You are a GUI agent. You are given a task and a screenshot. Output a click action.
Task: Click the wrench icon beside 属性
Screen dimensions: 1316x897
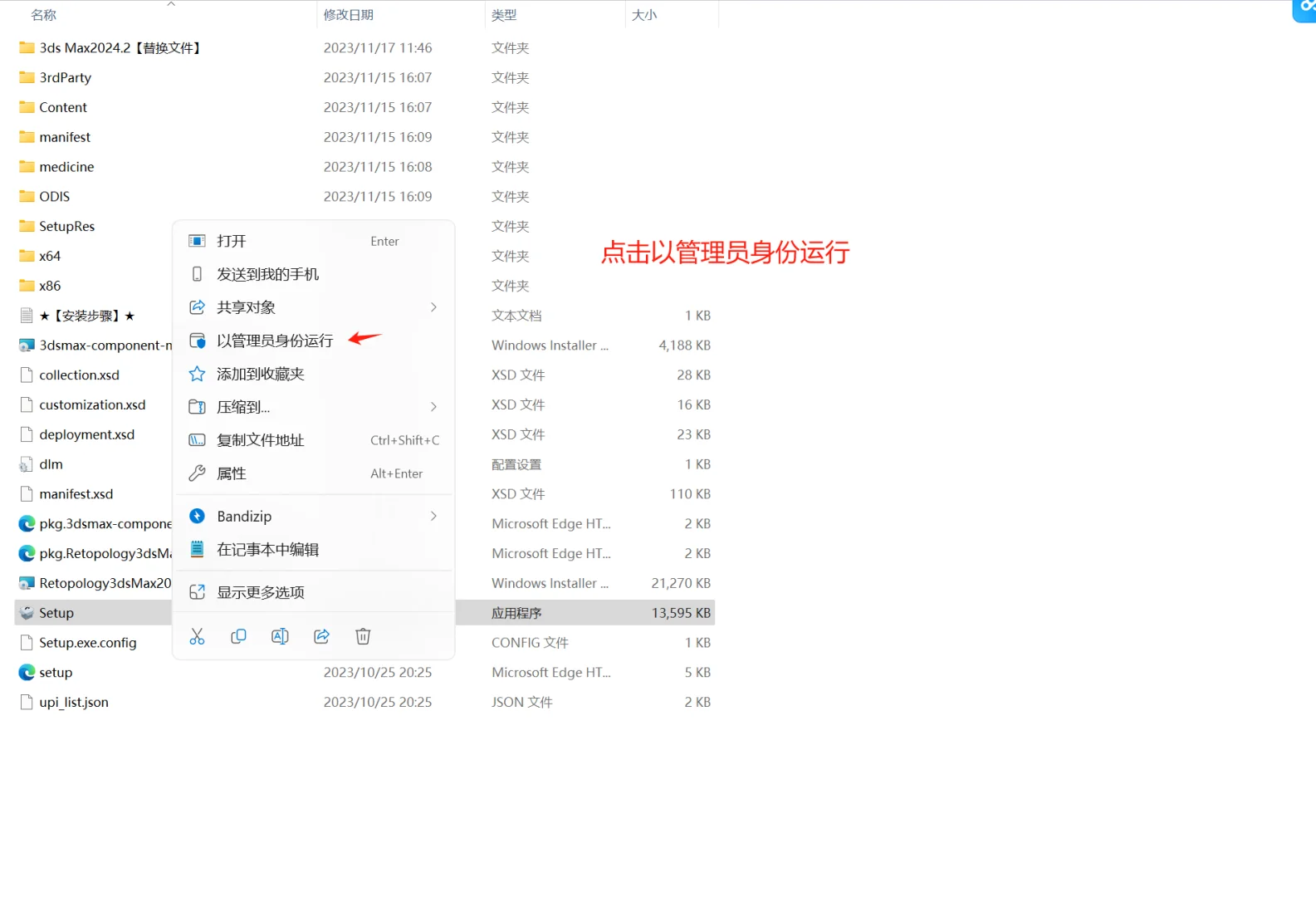click(x=197, y=473)
